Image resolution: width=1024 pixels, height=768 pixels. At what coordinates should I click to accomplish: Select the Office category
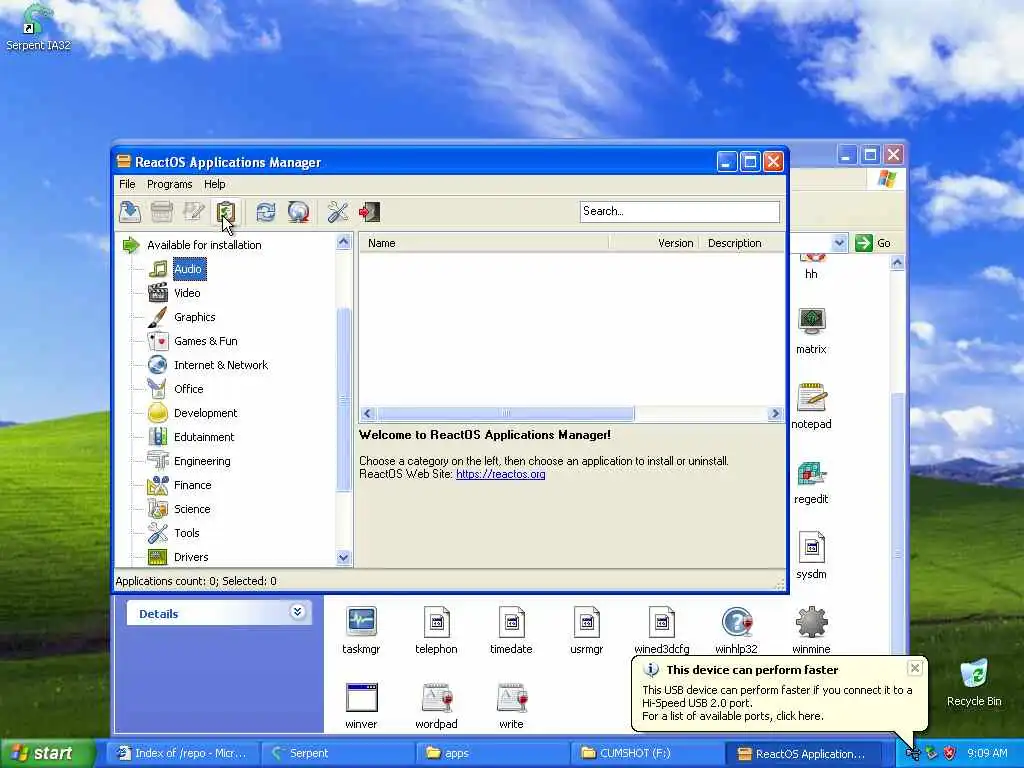click(x=189, y=389)
